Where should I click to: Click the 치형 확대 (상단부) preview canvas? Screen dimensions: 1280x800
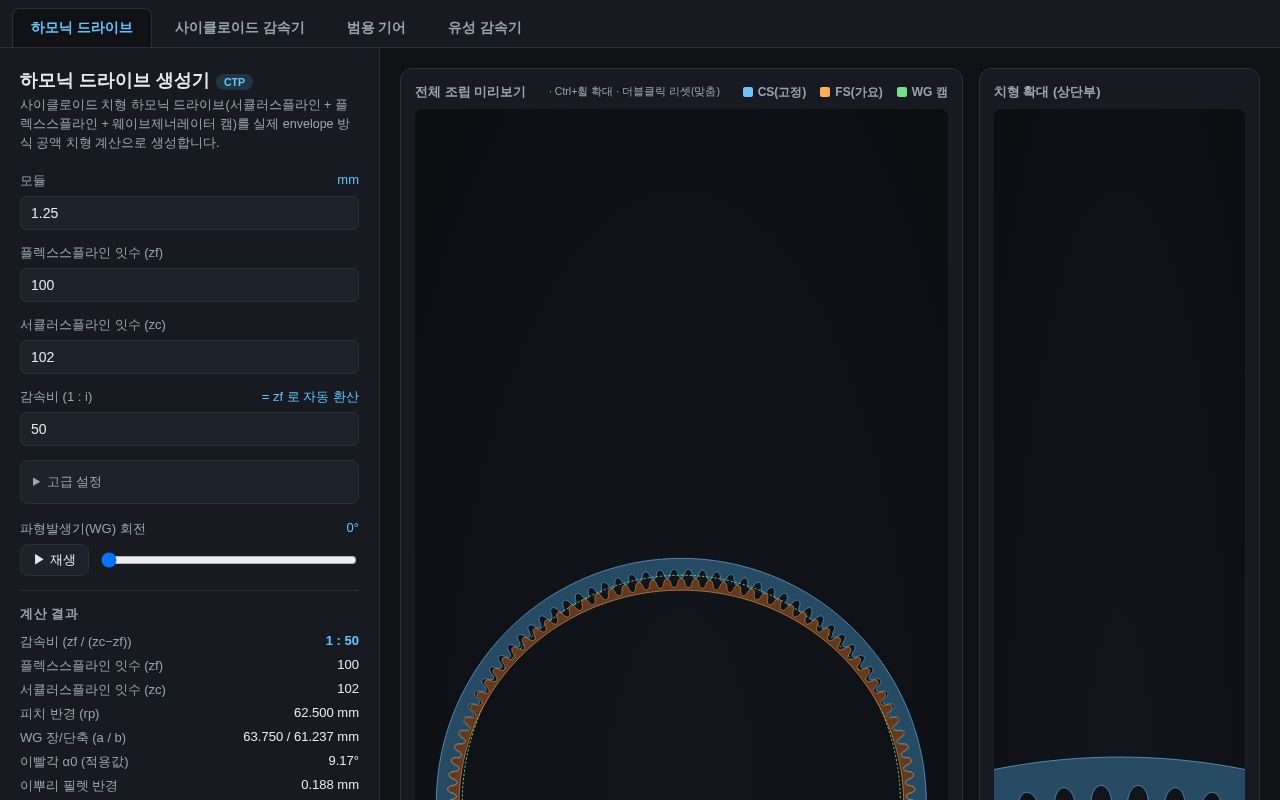click(1119, 454)
